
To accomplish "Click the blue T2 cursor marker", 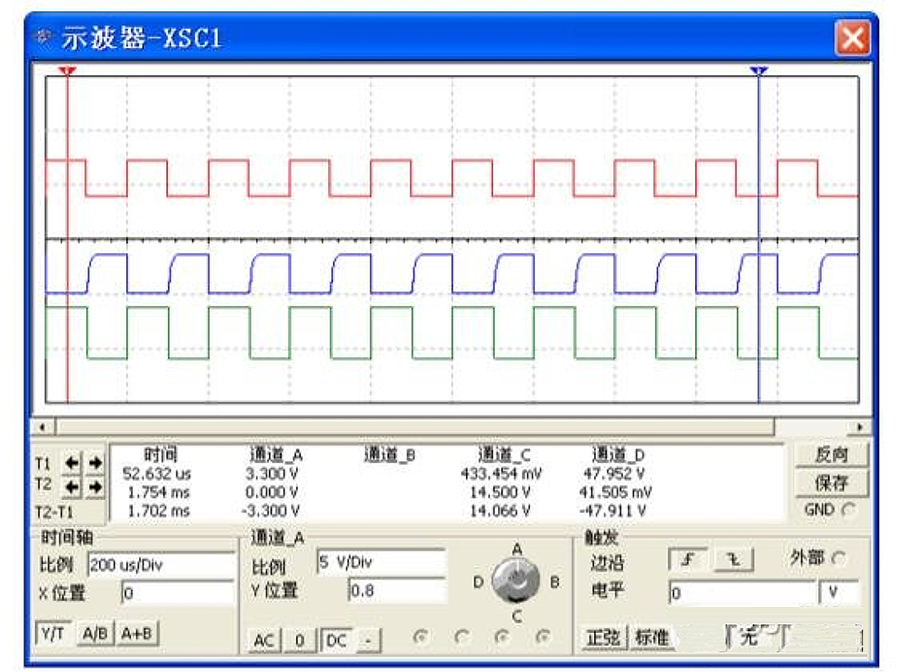I will 759,72.
